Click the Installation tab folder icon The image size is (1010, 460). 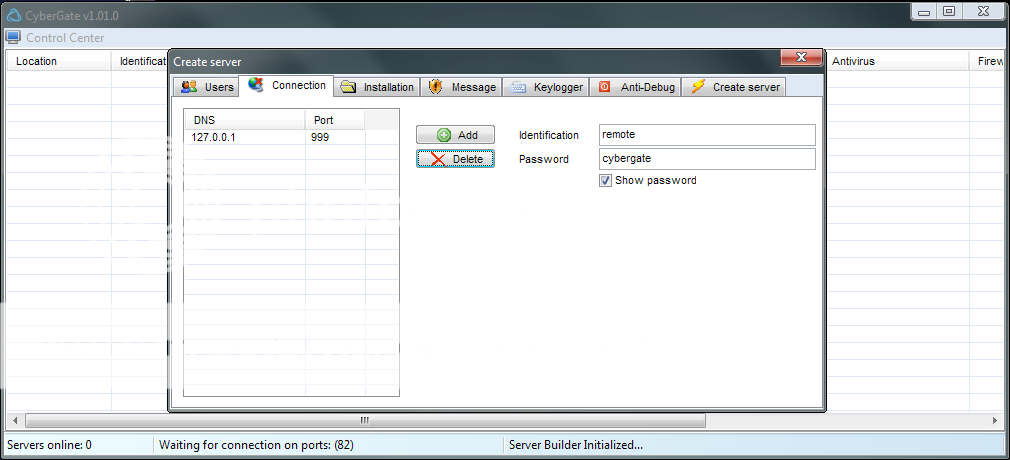click(348, 87)
